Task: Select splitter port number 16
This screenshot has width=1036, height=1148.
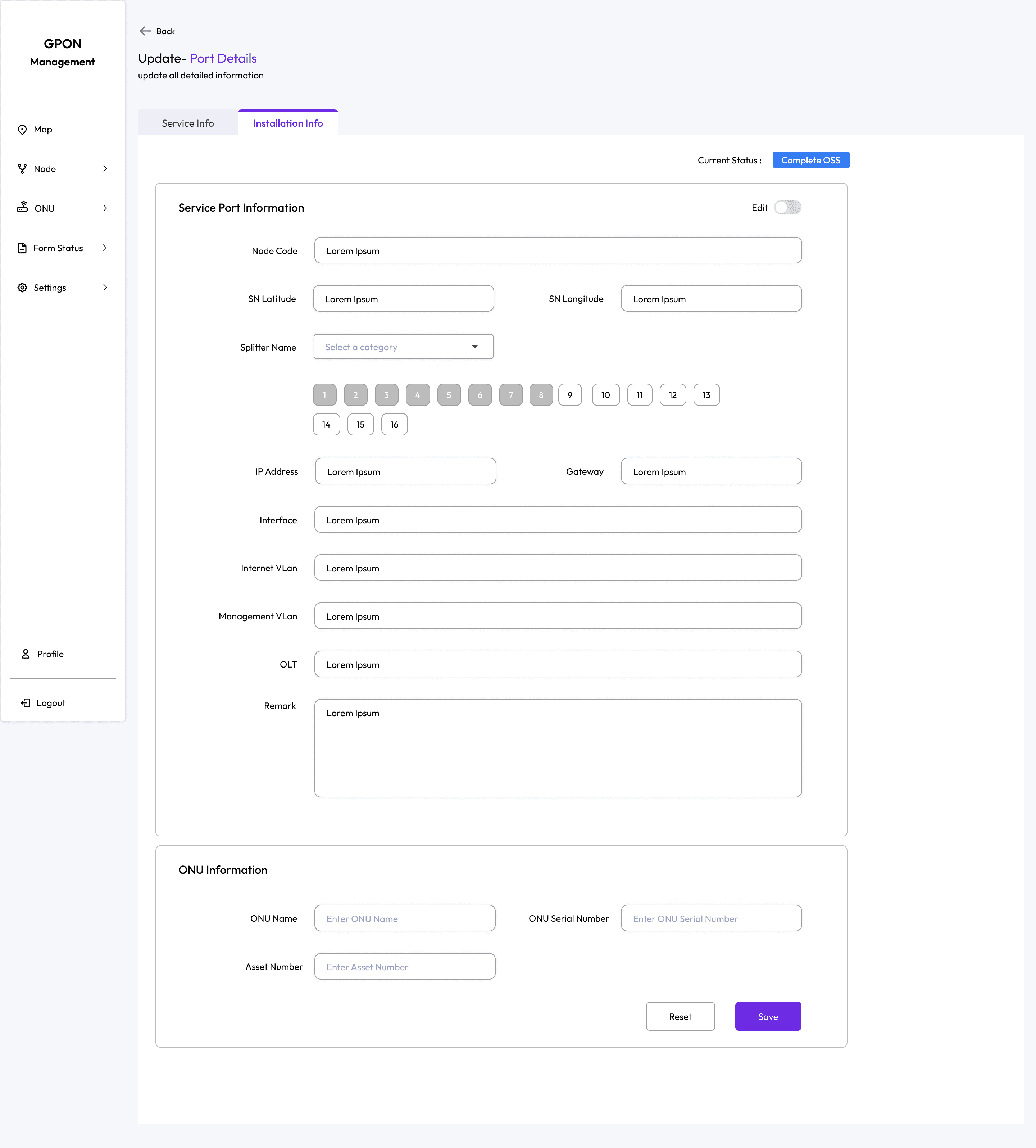Action: click(394, 425)
